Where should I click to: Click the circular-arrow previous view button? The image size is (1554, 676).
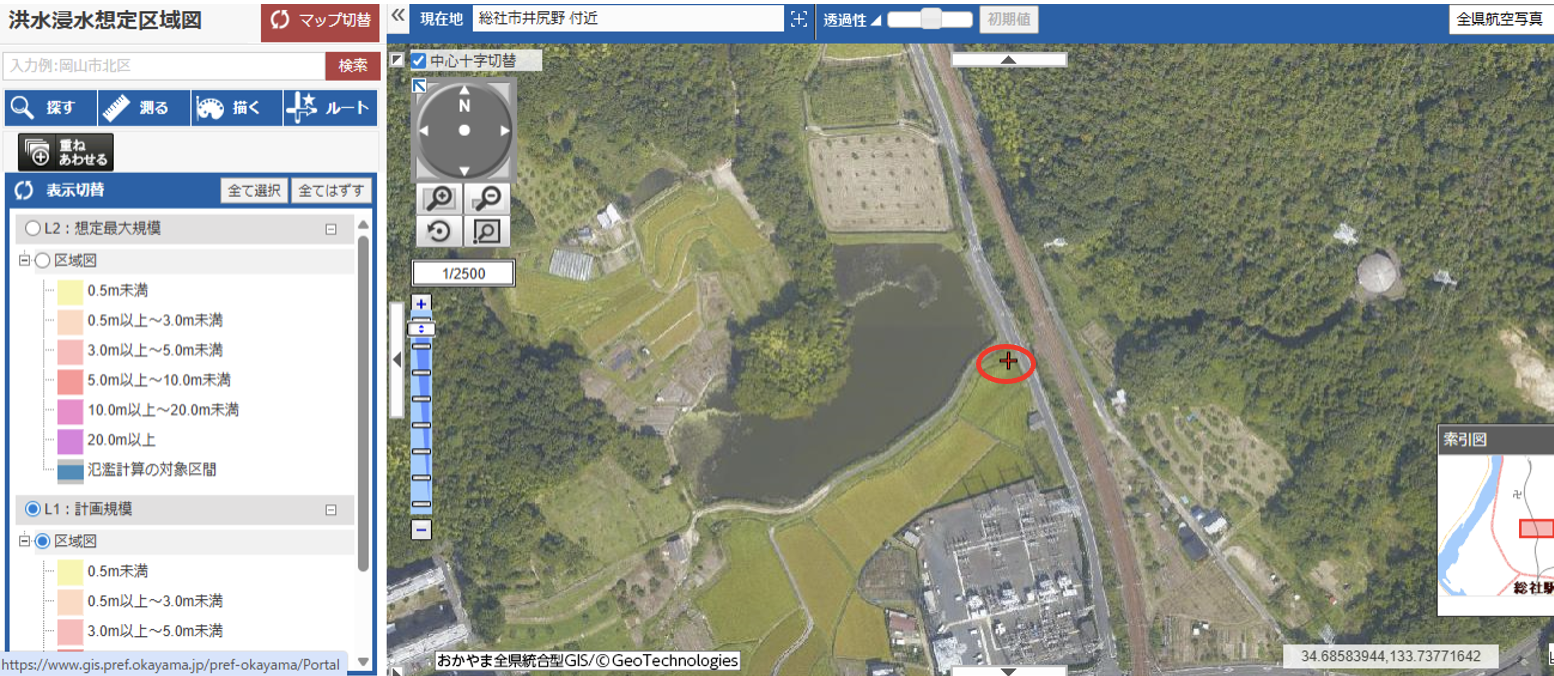pos(440,231)
